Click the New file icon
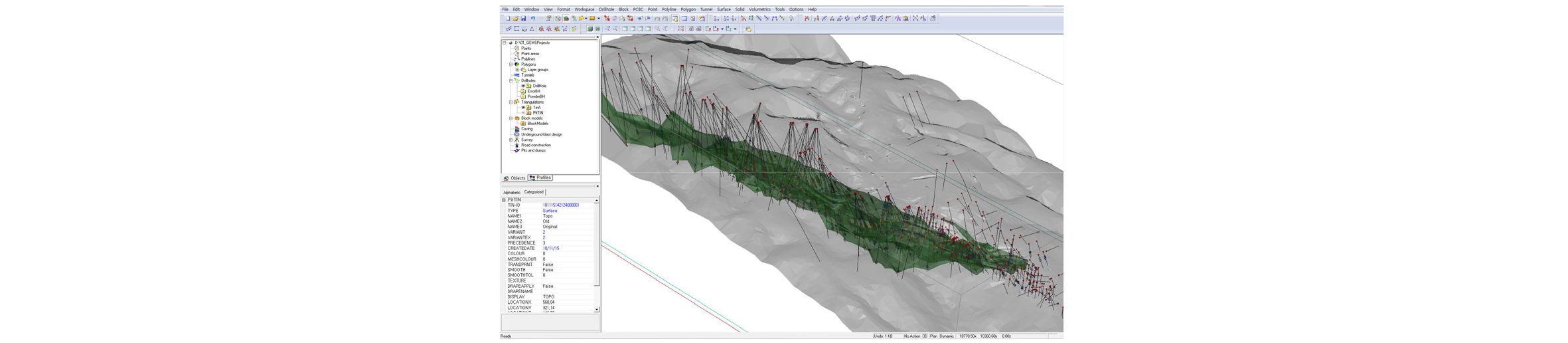Viewport: 1568px width, 343px height. click(507, 19)
